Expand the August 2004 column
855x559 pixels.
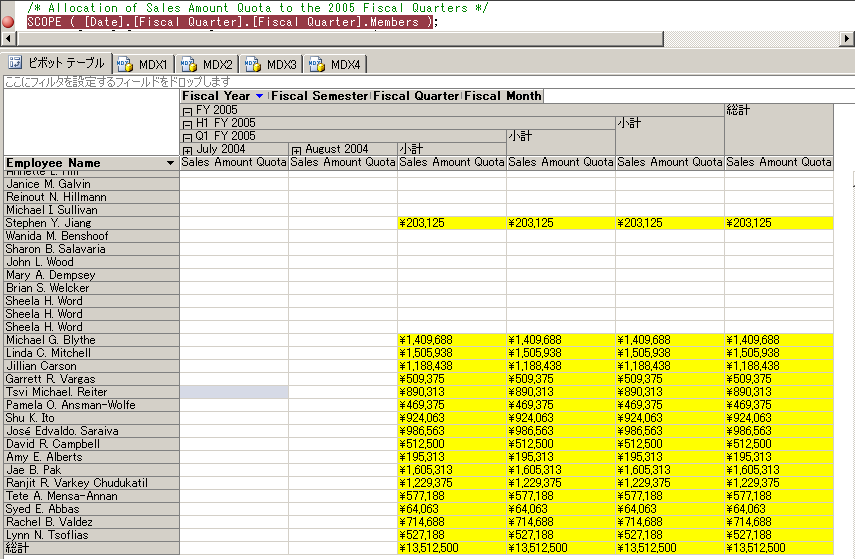pos(296,149)
